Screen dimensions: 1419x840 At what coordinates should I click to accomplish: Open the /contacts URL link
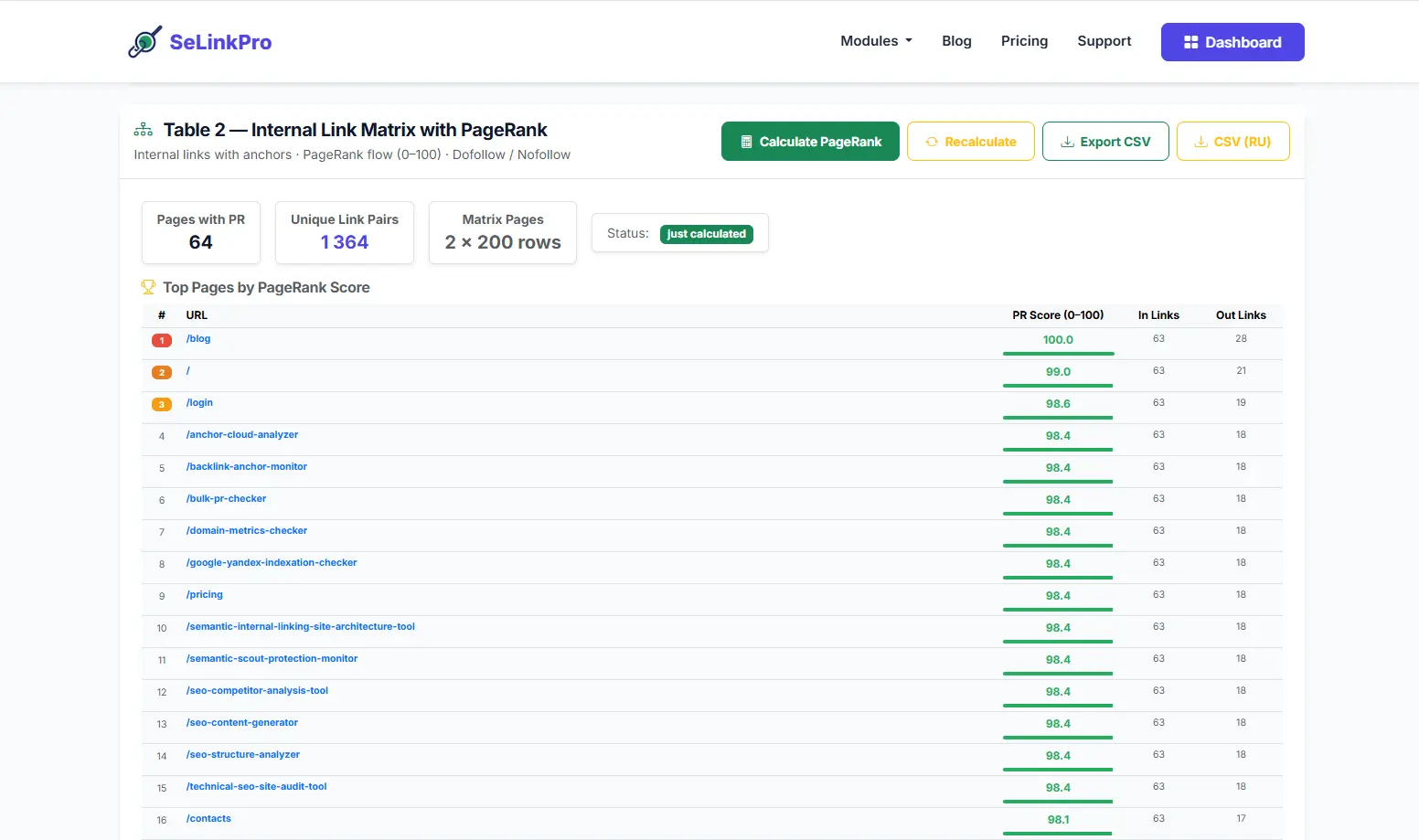pyautogui.click(x=208, y=818)
